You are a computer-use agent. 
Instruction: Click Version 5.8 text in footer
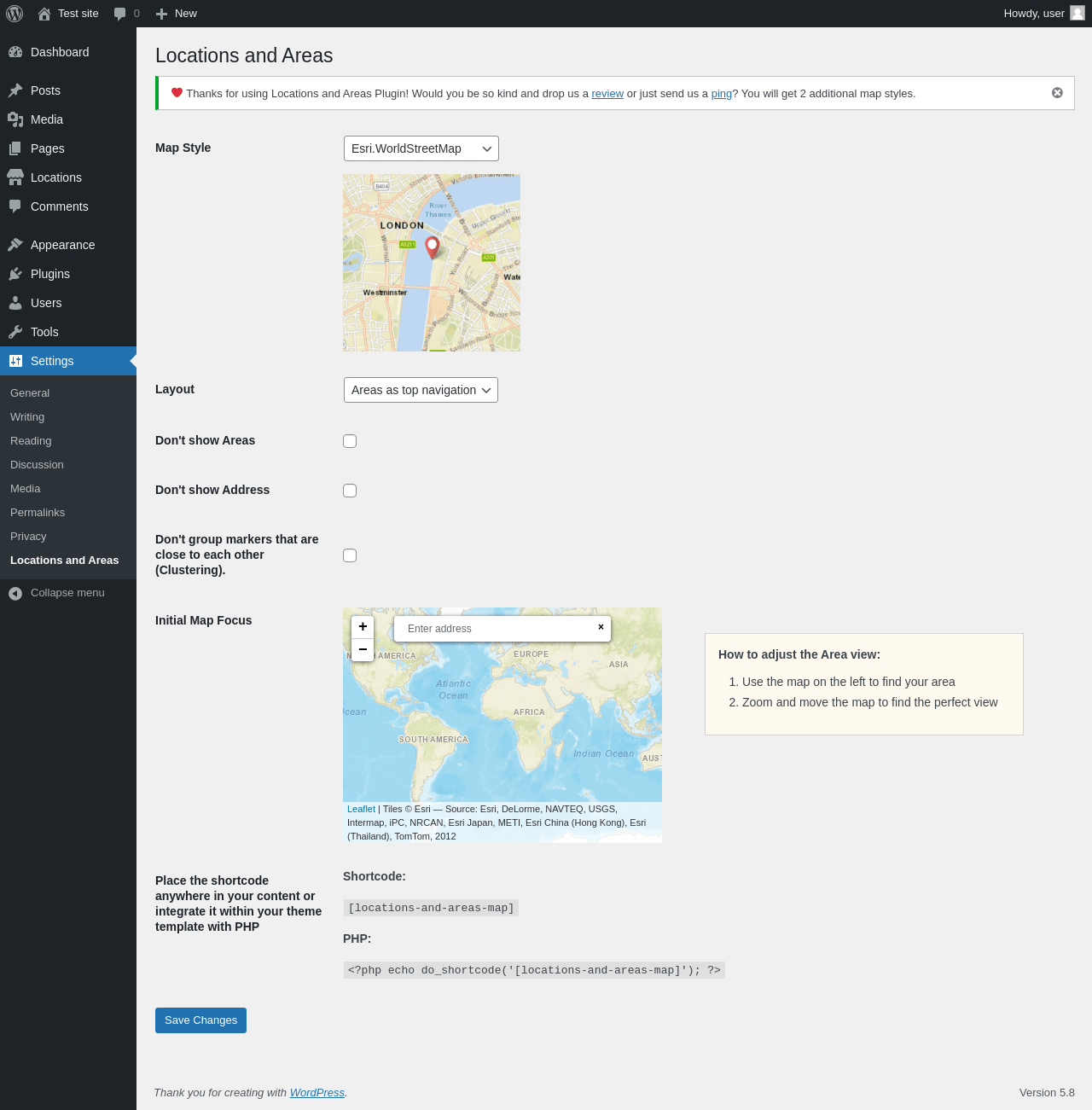[x=1047, y=1093]
